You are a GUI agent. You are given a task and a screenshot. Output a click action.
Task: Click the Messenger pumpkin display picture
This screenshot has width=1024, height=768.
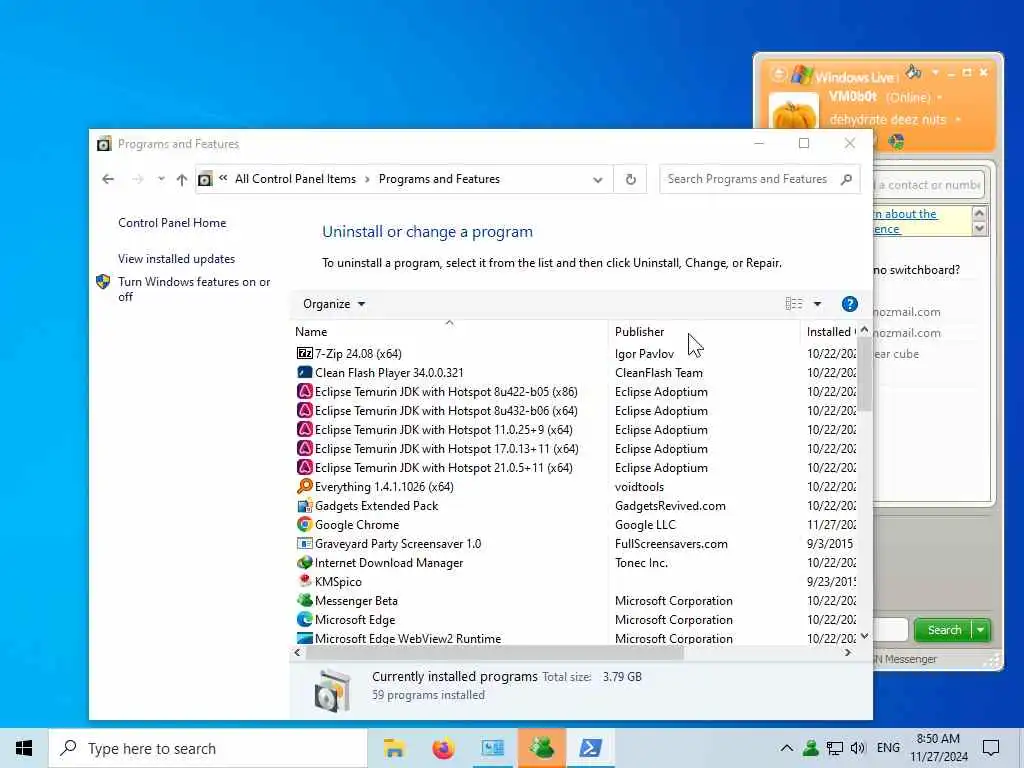point(793,111)
